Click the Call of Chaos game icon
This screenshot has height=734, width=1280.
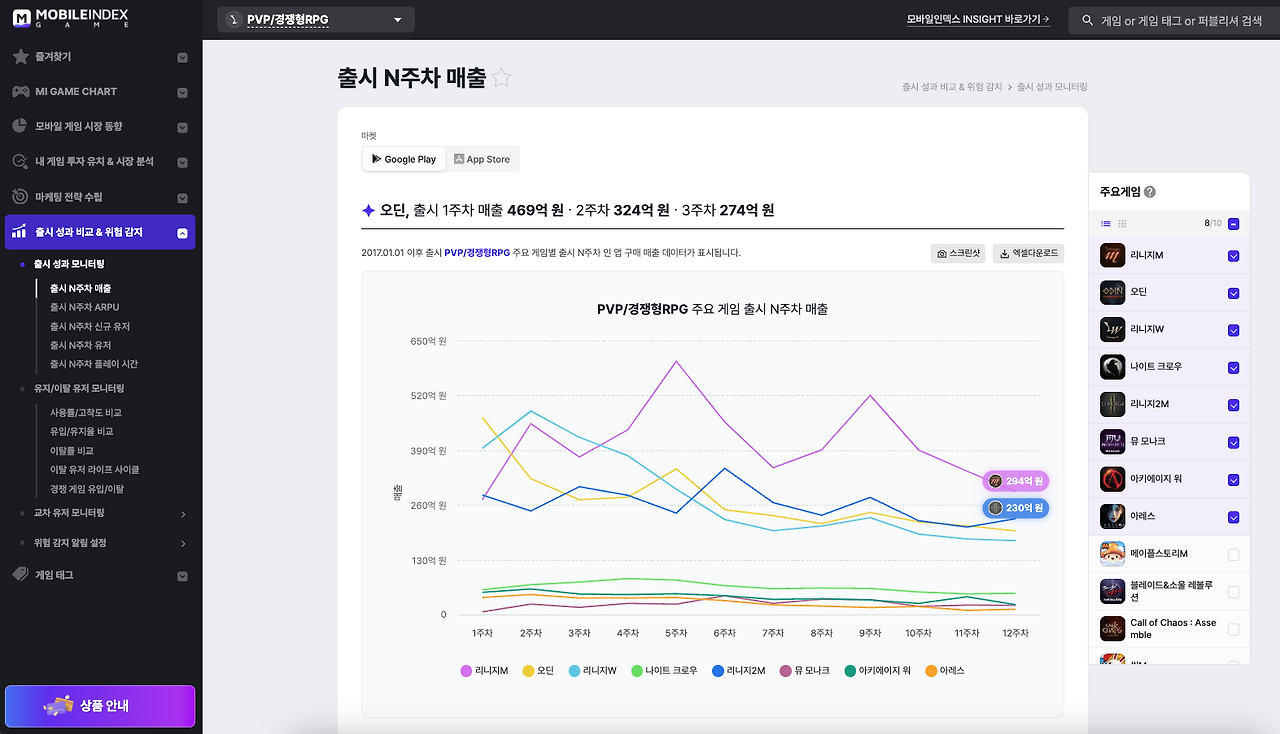(x=1112, y=629)
